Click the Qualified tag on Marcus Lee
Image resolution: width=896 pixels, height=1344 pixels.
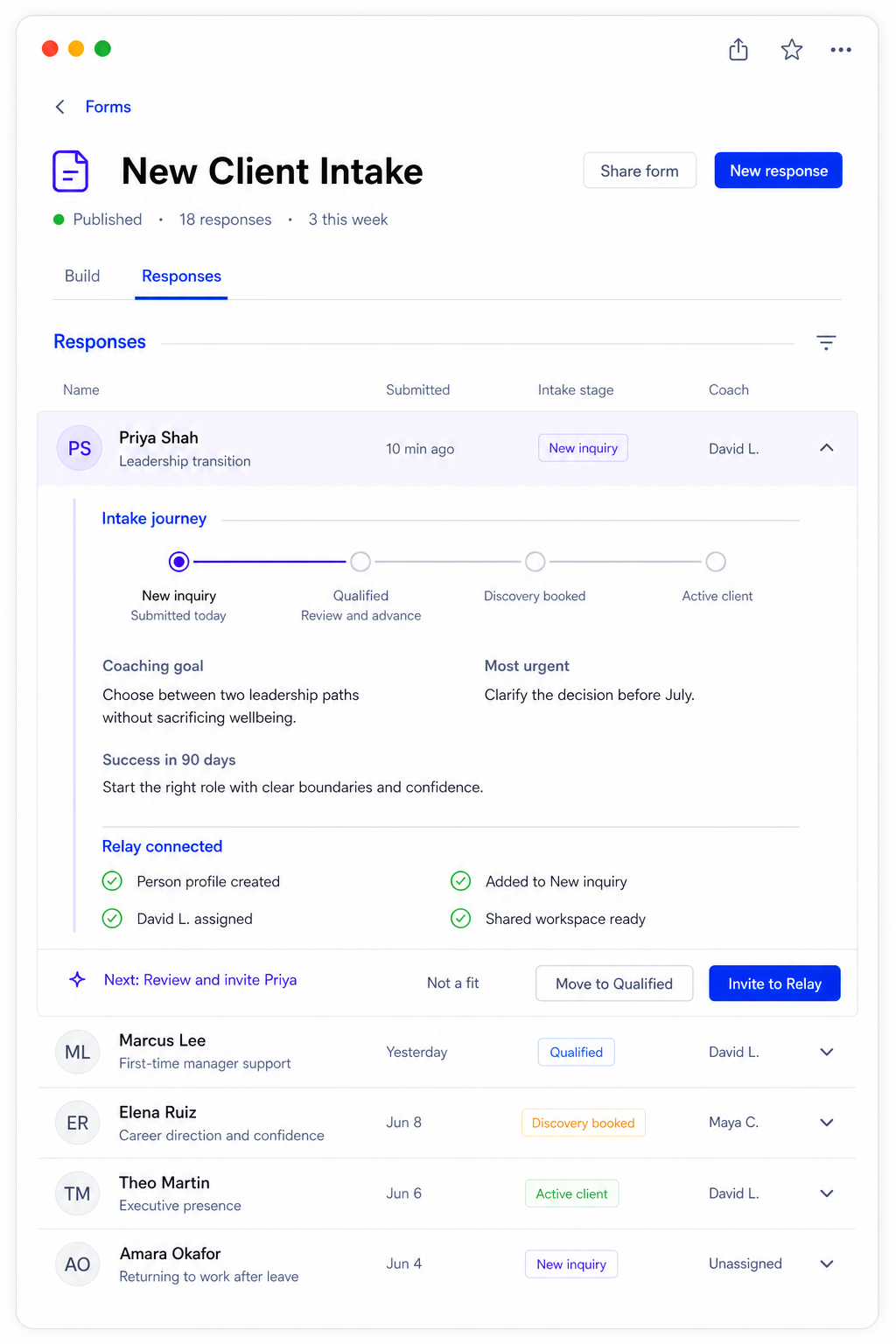(577, 1053)
